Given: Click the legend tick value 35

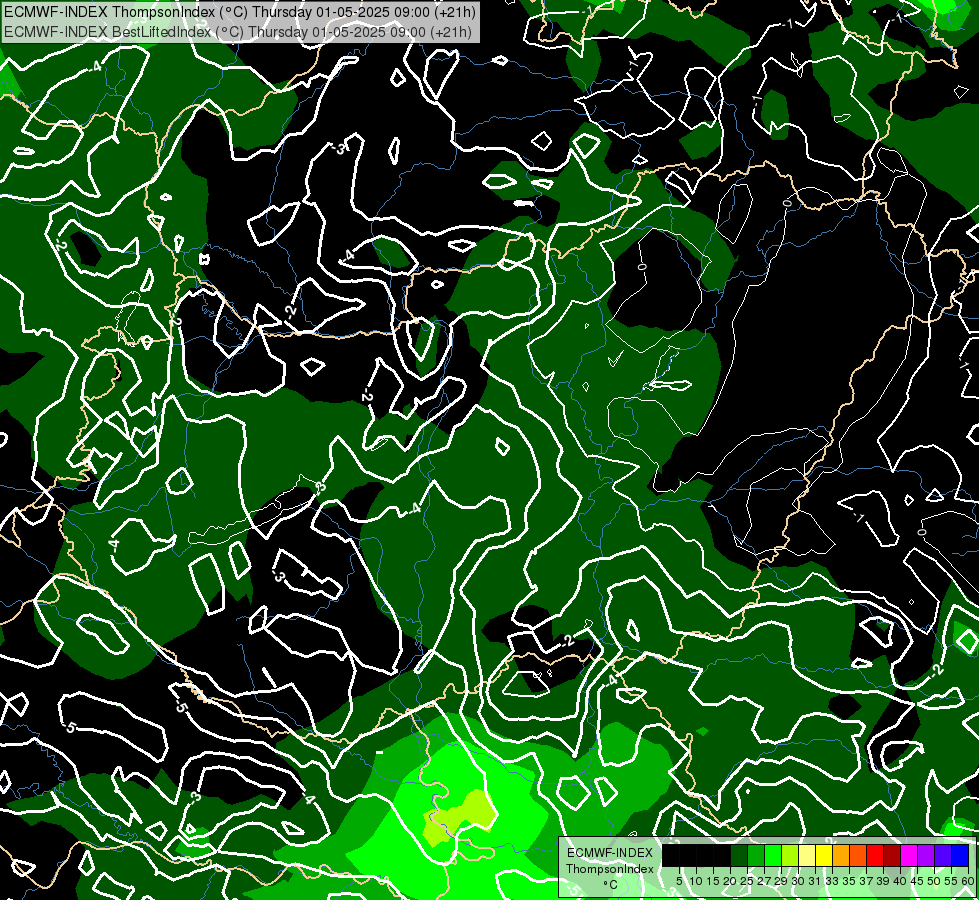Looking at the screenshot, I should point(850,881).
